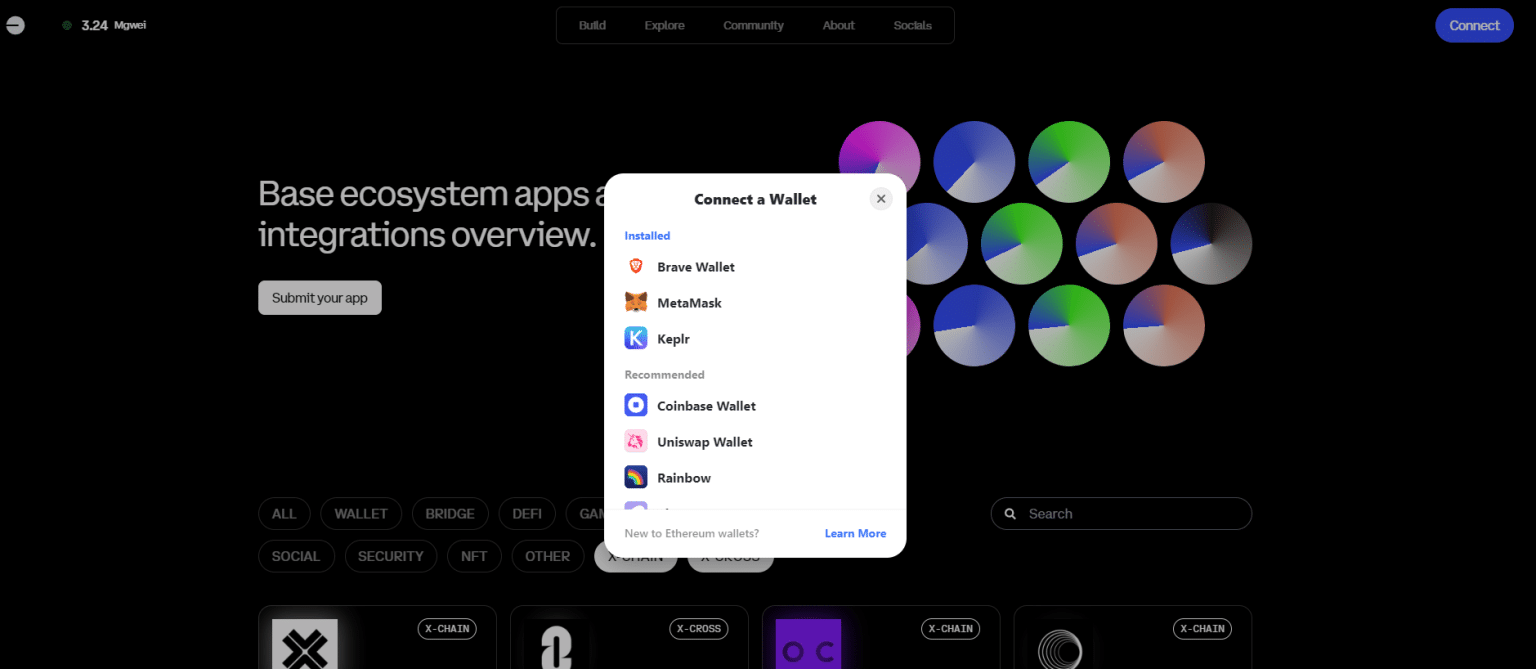Screen dimensions: 1536x669
Task: Open the Socials menu
Action: (x=912, y=25)
